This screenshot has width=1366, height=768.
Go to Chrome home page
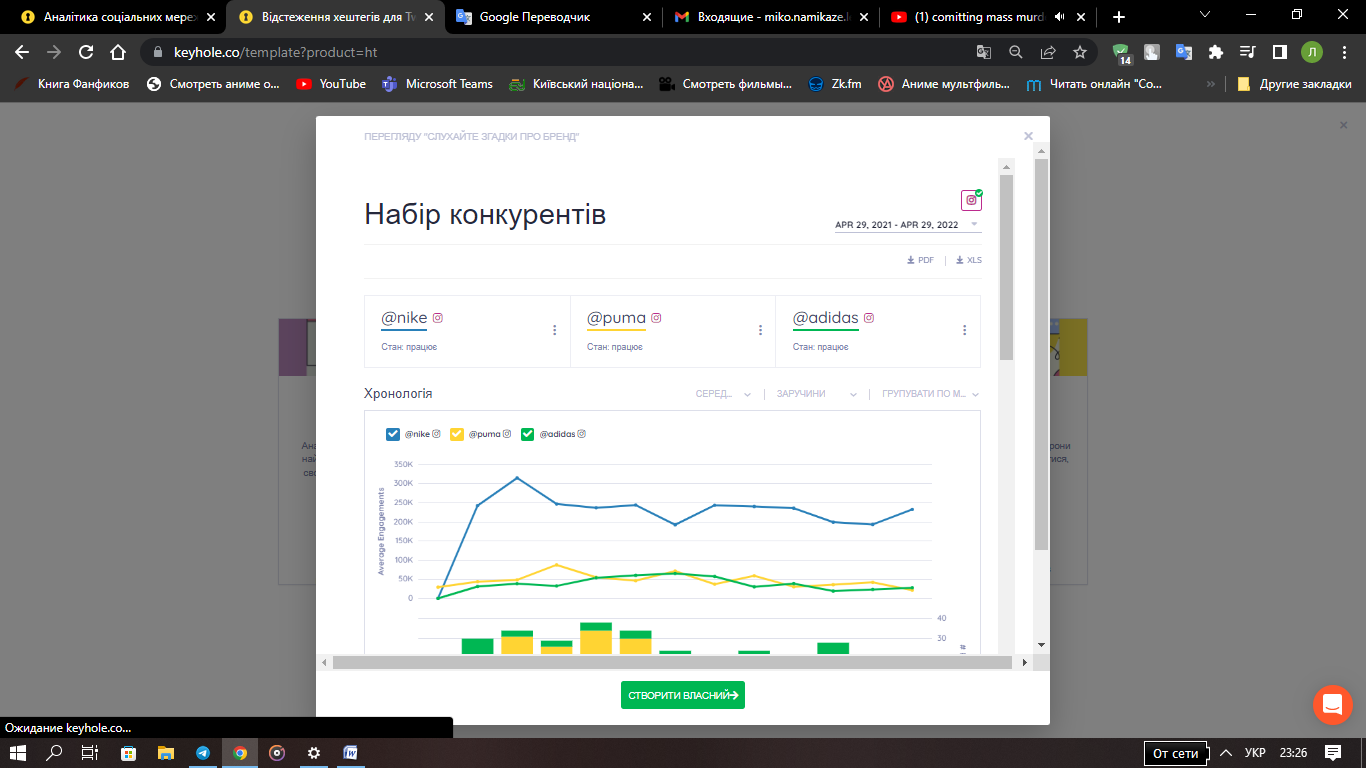[x=118, y=52]
